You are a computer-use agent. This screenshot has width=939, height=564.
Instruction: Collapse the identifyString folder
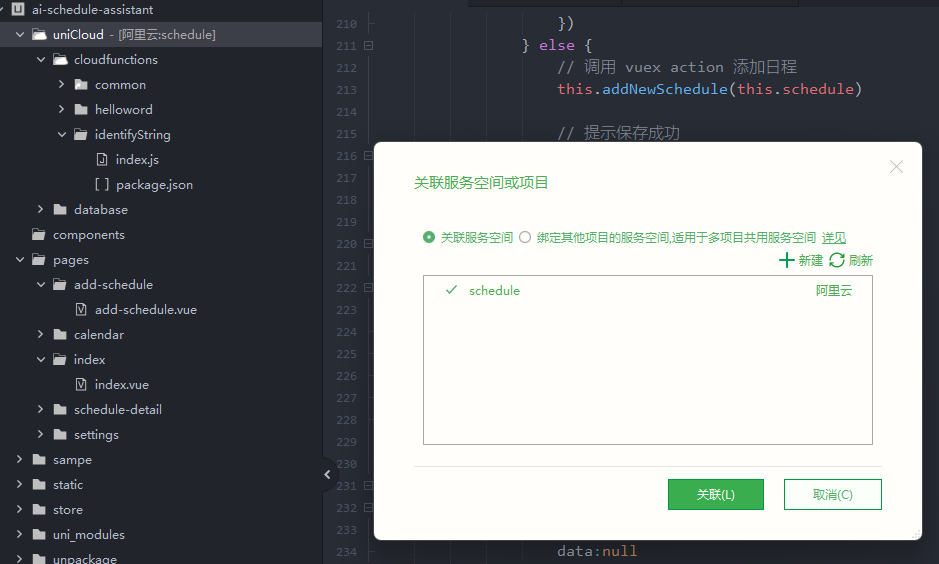click(x=61, y=135)
